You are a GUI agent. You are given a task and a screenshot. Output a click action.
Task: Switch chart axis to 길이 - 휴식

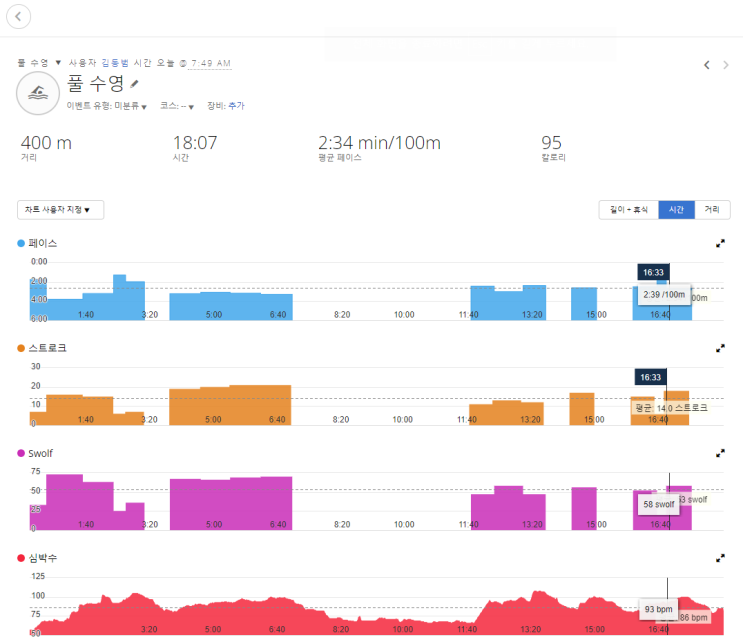[629, 210]
